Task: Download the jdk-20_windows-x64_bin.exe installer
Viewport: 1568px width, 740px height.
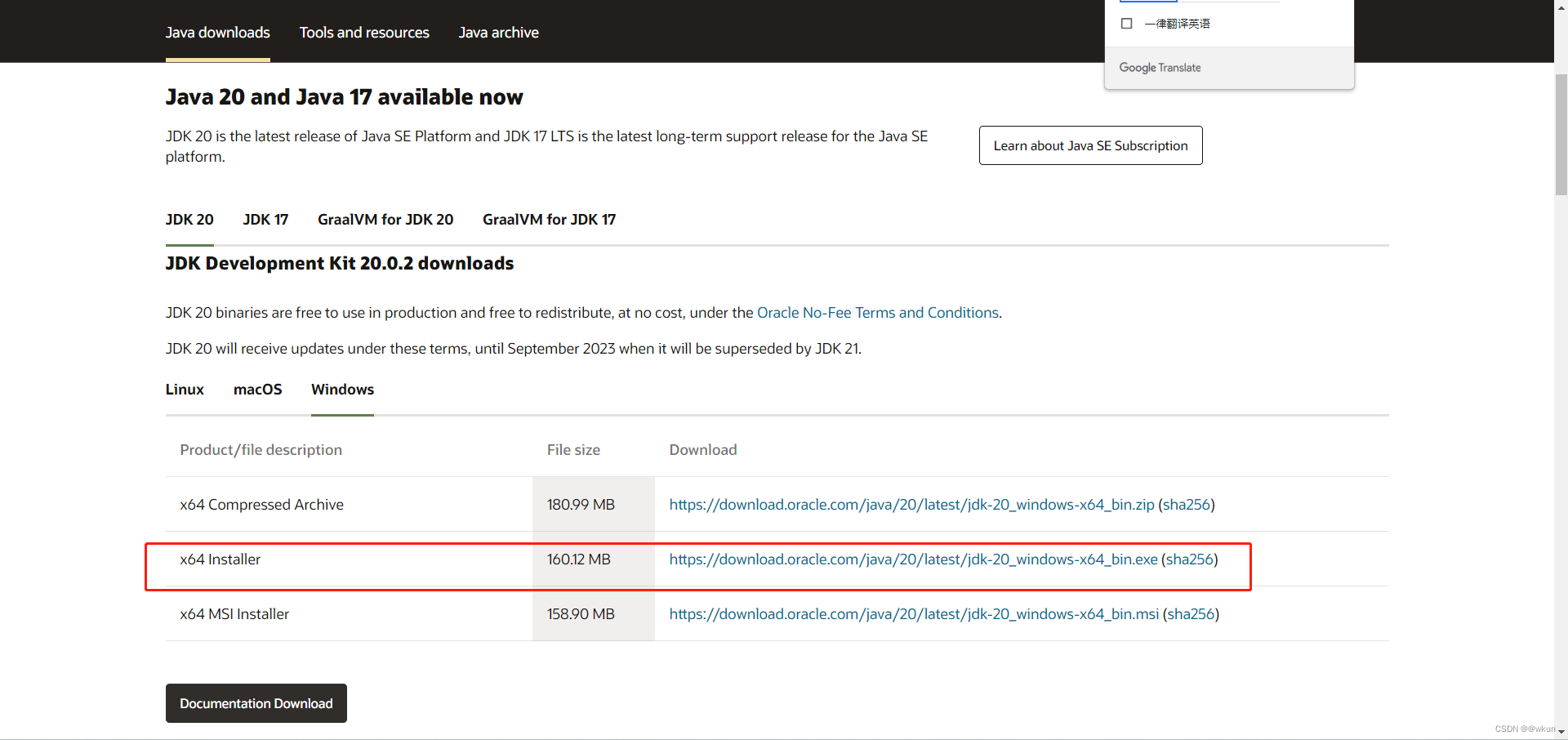Action: (913, 559)
